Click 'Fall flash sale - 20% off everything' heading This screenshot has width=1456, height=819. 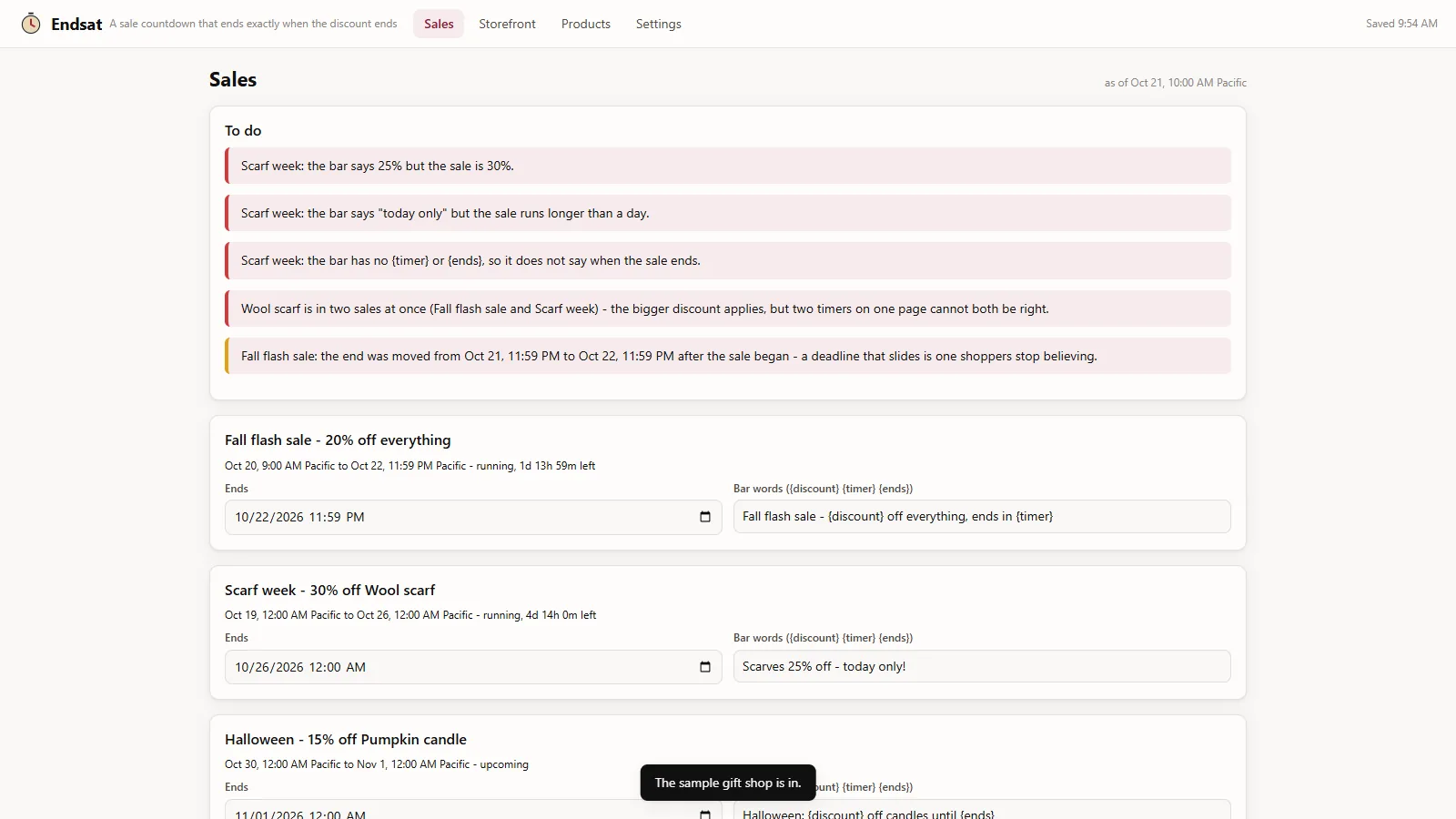338,440
